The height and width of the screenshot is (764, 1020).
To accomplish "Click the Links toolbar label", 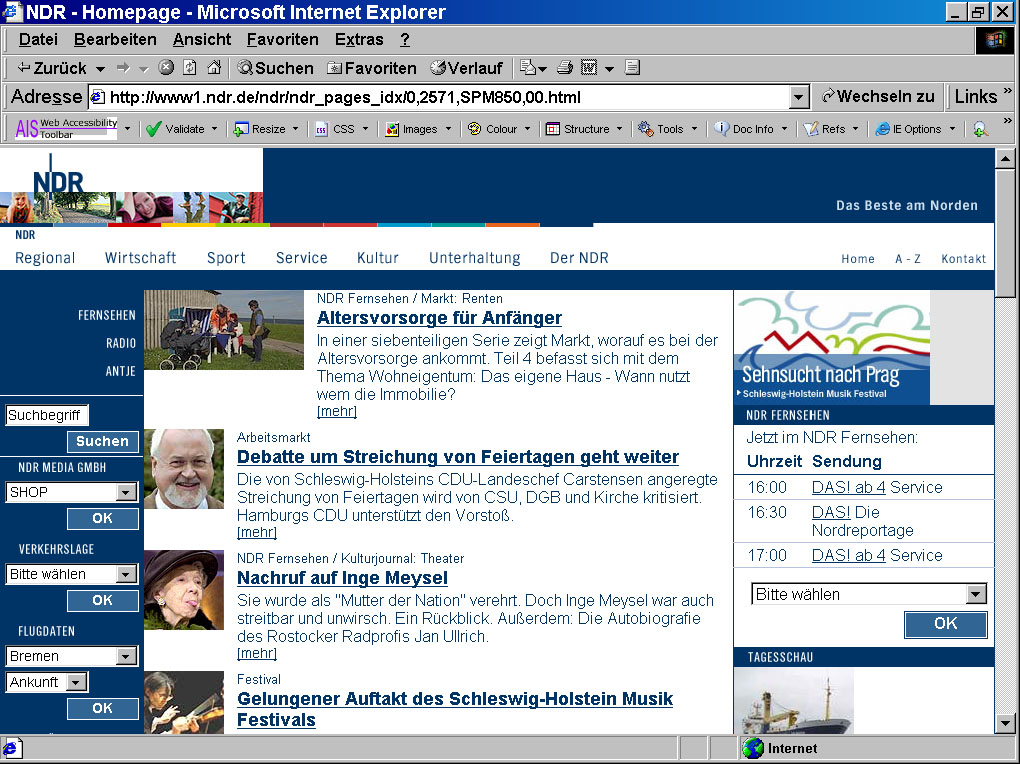I will 976,96.
